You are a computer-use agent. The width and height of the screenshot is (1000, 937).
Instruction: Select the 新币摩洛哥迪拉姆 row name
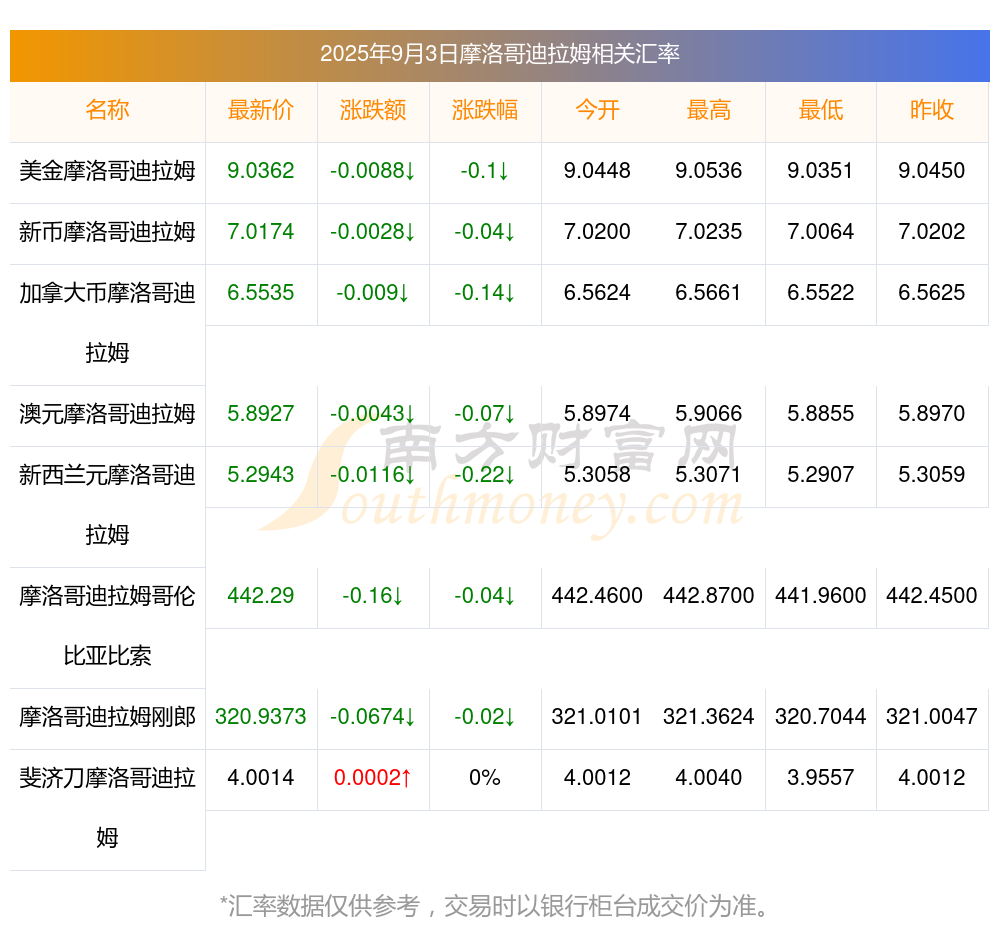pyautogui.click(x=107, y=232)
